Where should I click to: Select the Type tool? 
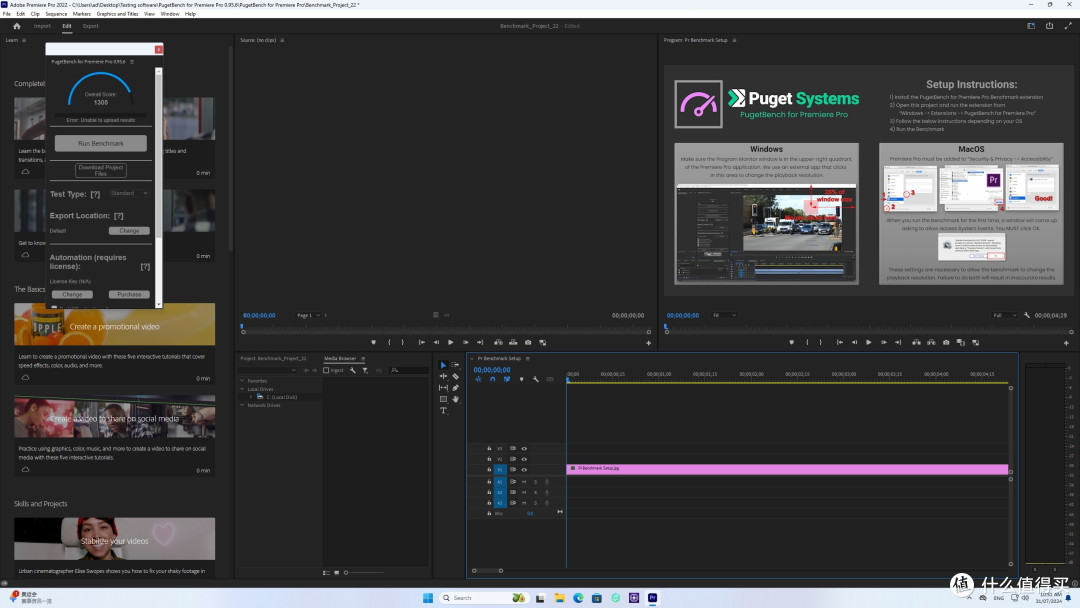(443, 410)
